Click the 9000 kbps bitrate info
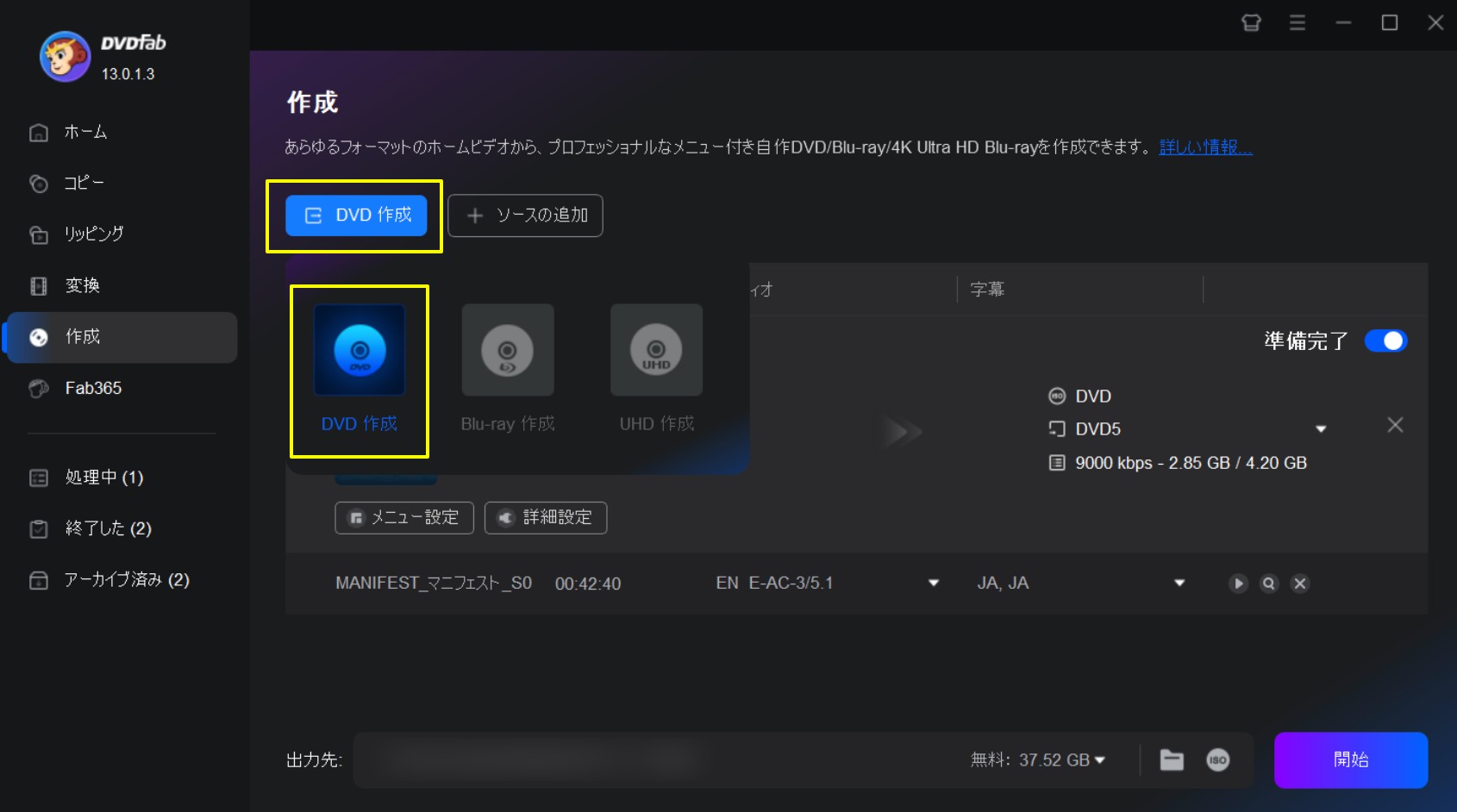The height and width of the screenshot is (812, 1457). (x=1191, y=463)
